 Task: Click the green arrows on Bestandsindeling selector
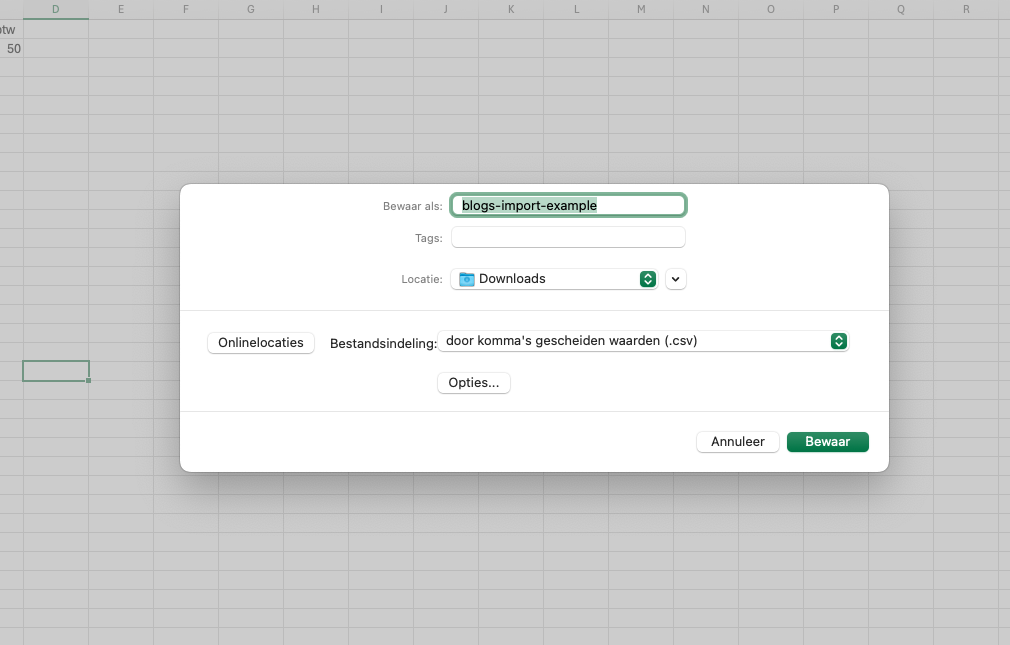[838, 341]
